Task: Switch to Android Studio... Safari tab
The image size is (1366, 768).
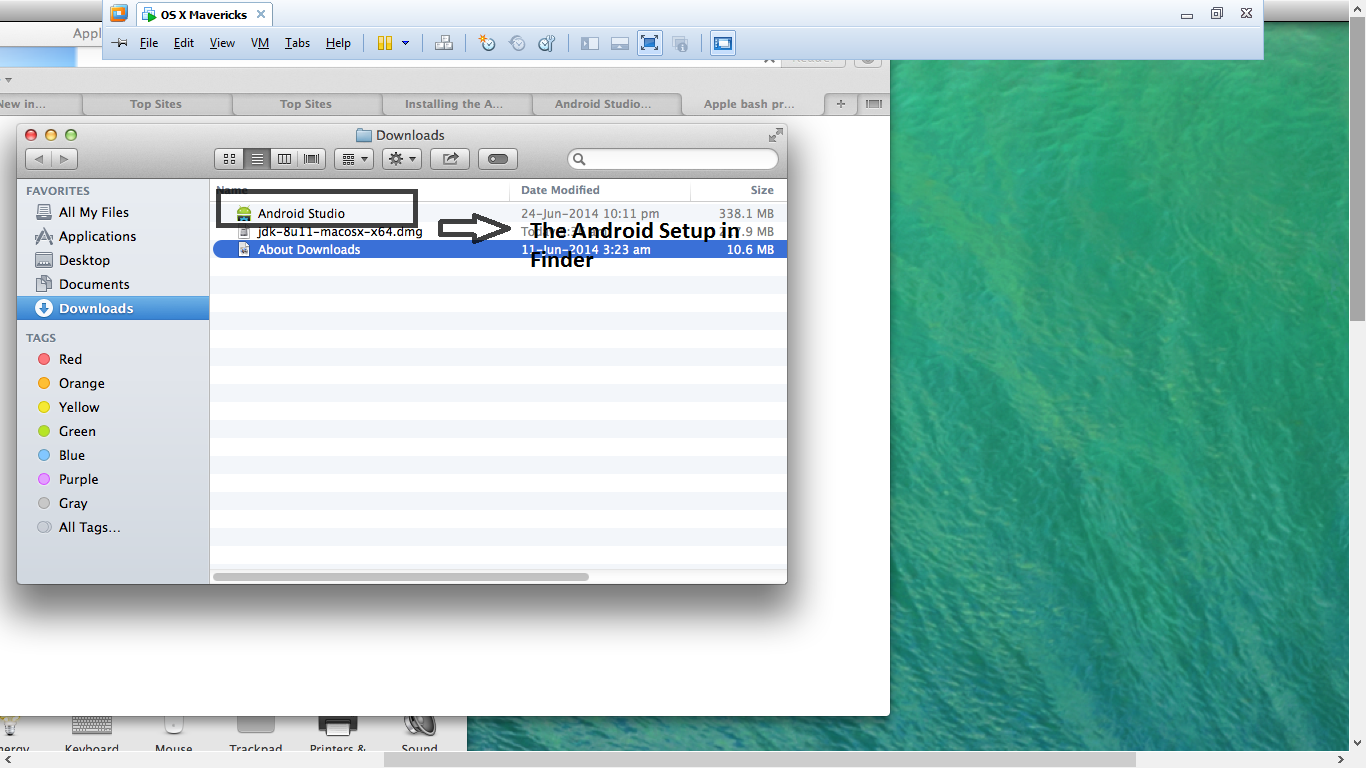Action: pyautogui.click(x=604, y=104)
